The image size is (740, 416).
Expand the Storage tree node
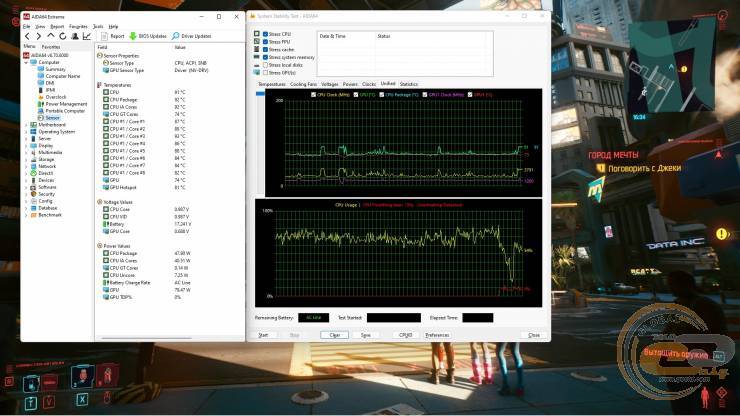(x=26, y=160)
